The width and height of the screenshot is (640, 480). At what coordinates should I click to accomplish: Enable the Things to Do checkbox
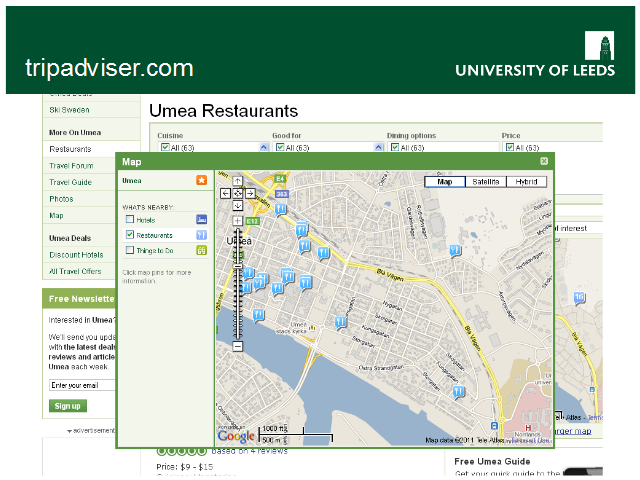click(130, 250)
